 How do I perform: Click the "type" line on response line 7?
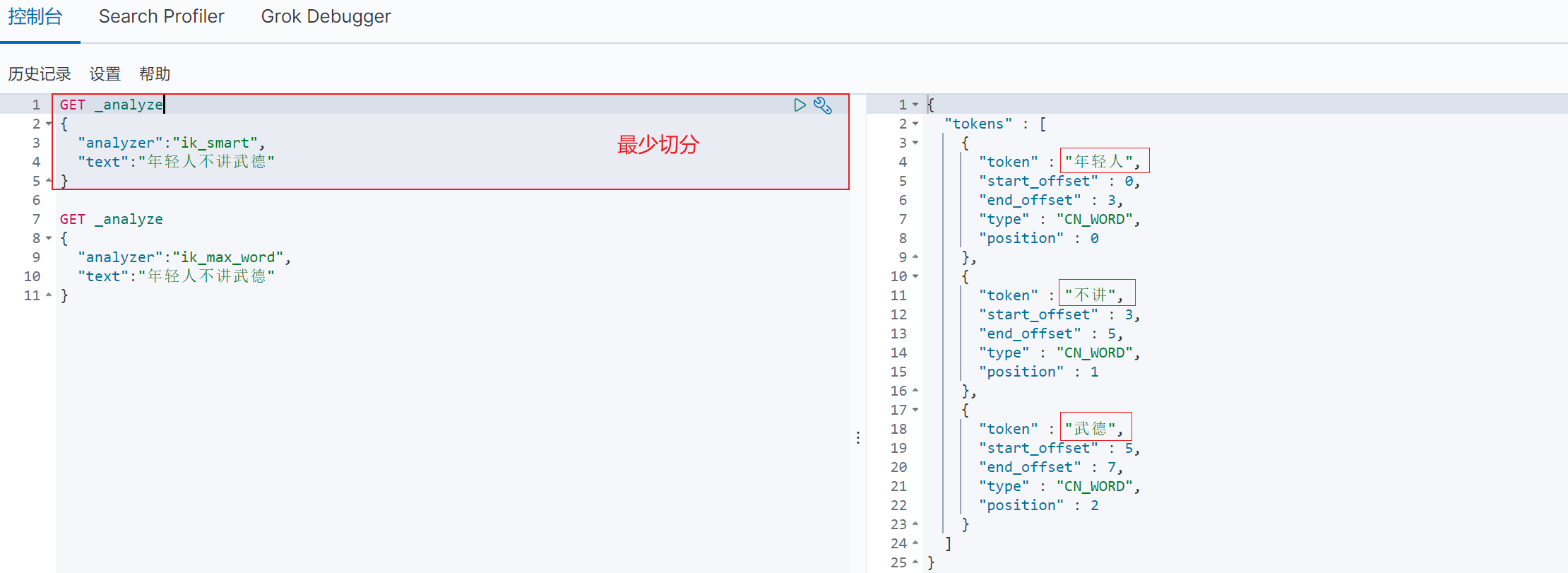[1059, 219]
